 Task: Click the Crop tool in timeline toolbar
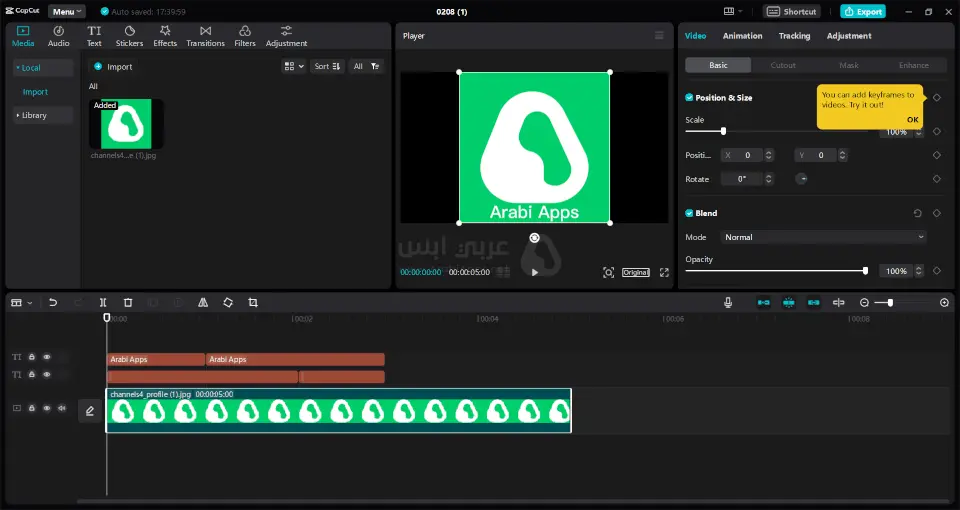(x=253, y=302)
